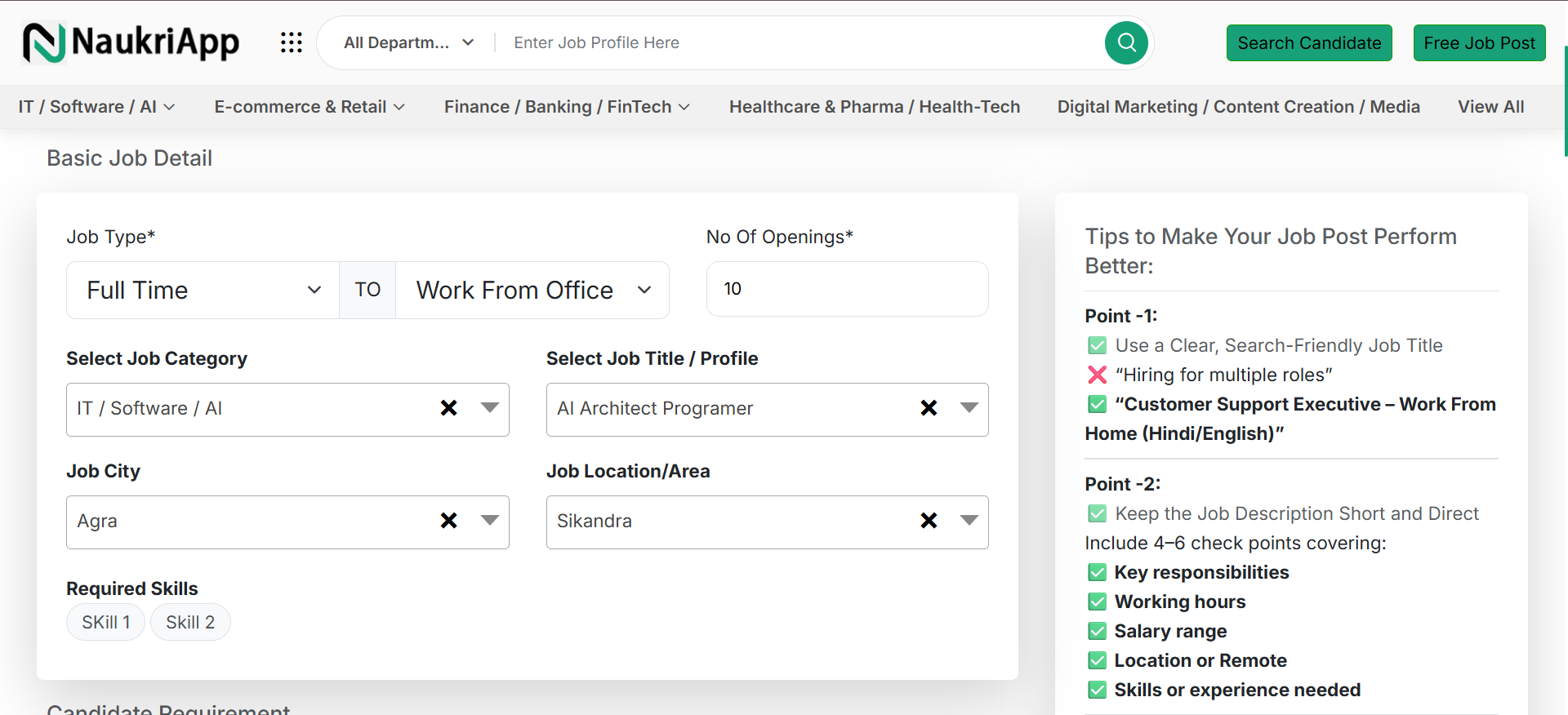Click the Free Job Post button
Image resolution: width=1568 pixels, height=715 pixels.
(x=1479, y=43)
